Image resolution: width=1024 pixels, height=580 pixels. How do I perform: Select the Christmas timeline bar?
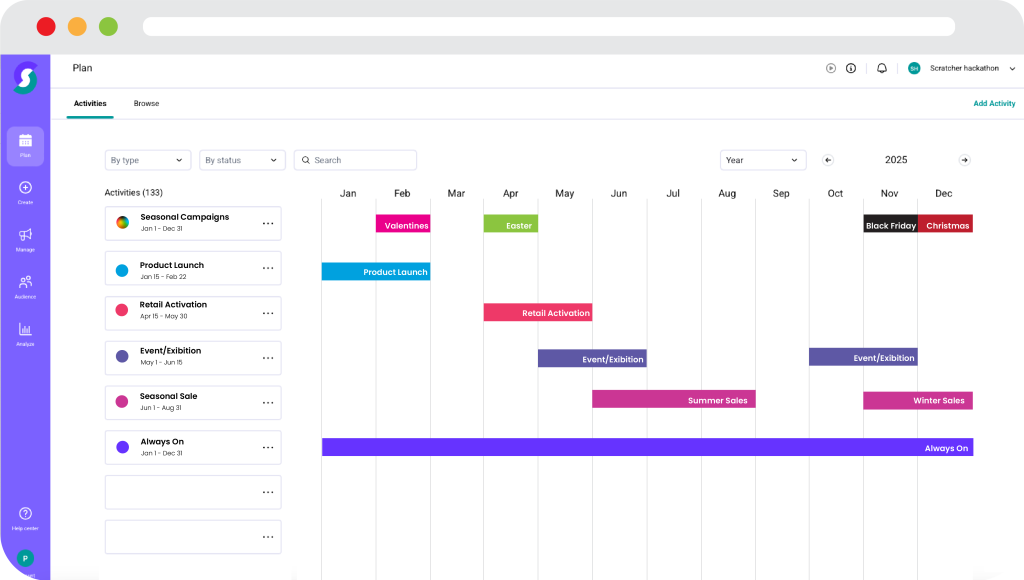click(946, 223)
